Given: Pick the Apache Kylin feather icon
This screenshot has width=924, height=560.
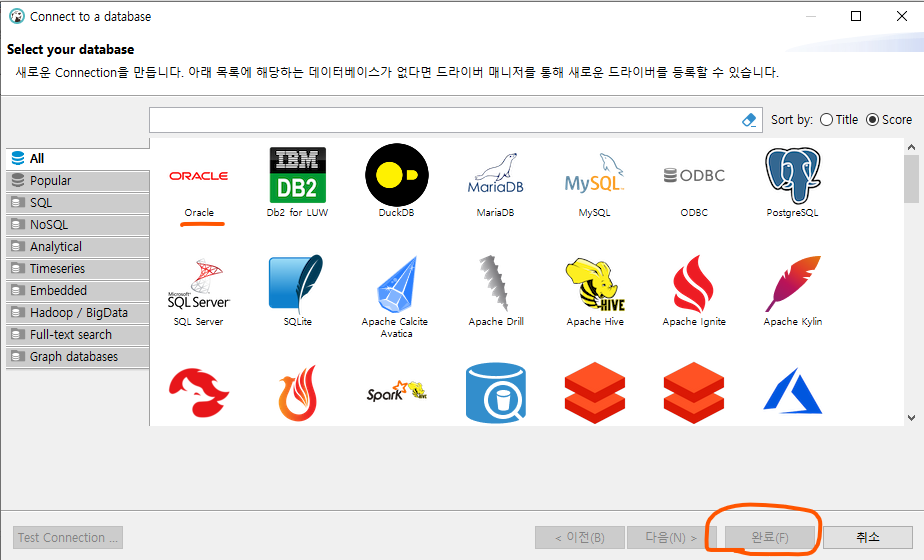Looking at the screenshot, I should (793, 284).
